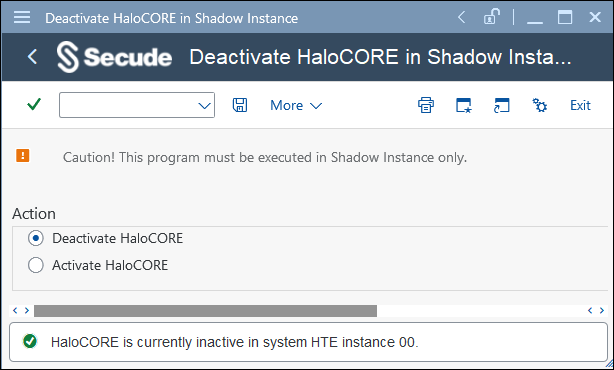Select the Deactivate HaloCORE radio button
614x370 pixels.
(36, 238)
